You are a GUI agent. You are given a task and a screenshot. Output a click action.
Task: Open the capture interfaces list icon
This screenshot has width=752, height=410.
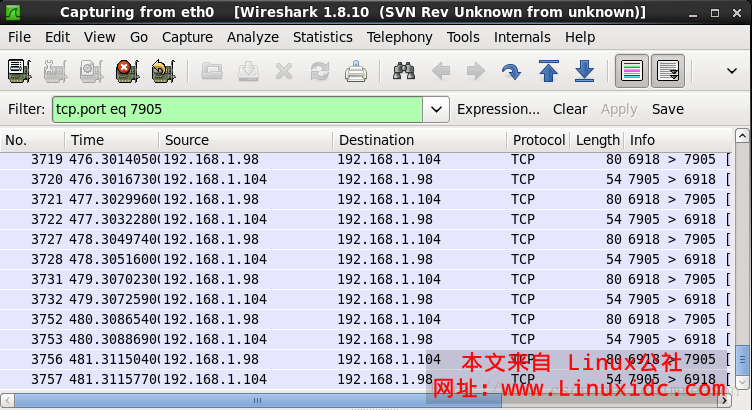[20, 71]
